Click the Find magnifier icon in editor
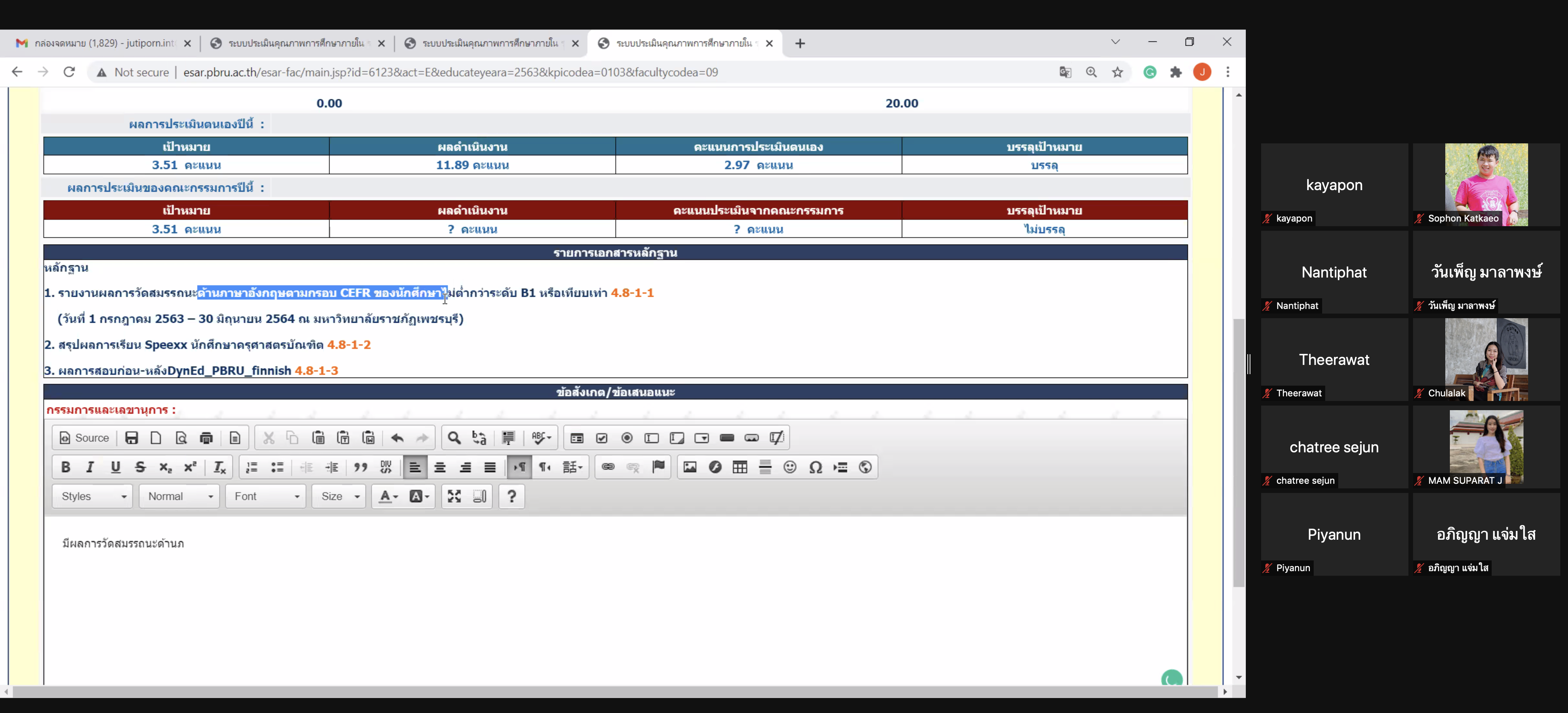1568x713 pixels. [x=454, y=438]
